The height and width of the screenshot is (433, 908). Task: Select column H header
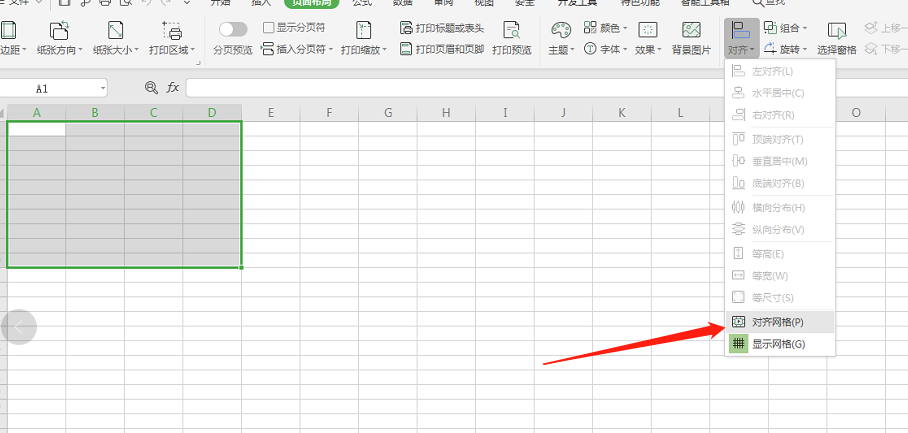pyautogui.click(x=446, y=113)
